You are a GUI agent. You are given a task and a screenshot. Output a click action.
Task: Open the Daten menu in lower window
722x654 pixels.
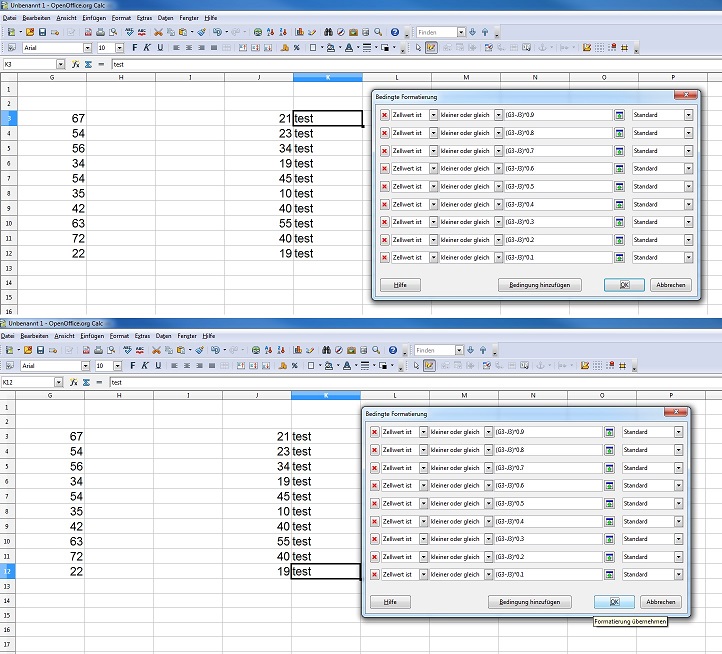[x=164, y=335]
